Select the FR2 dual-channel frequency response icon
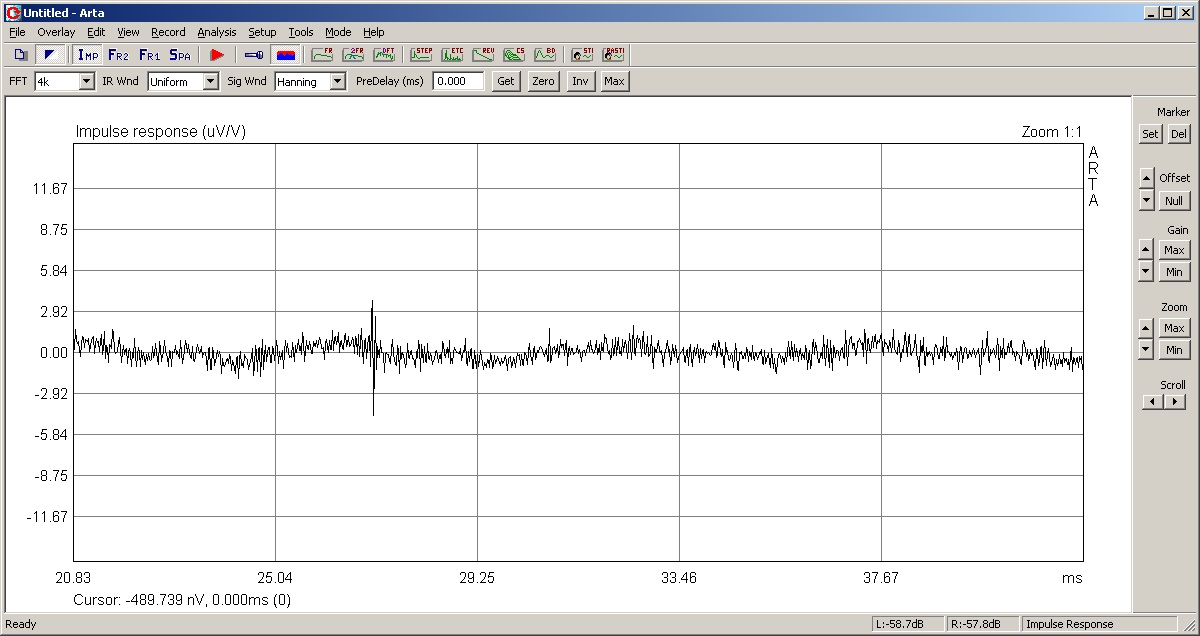 click(x=118, y=55)
